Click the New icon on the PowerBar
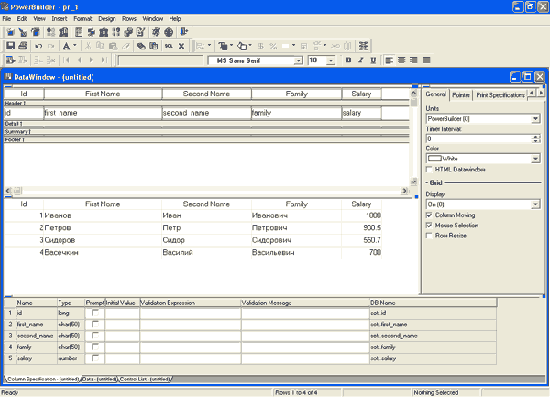This screenshot has width=550, height=397. [x=10, y=32]
